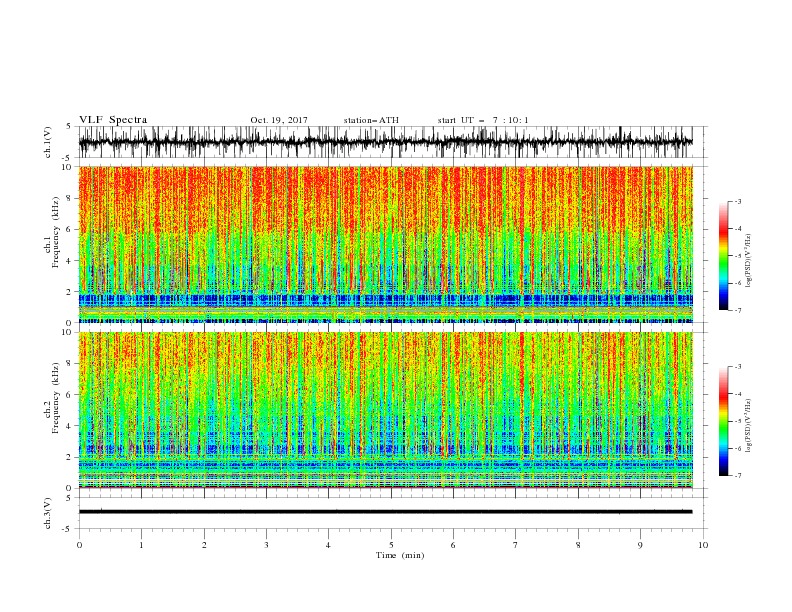Click the time axis tick label '5'

tap(391, 545)
